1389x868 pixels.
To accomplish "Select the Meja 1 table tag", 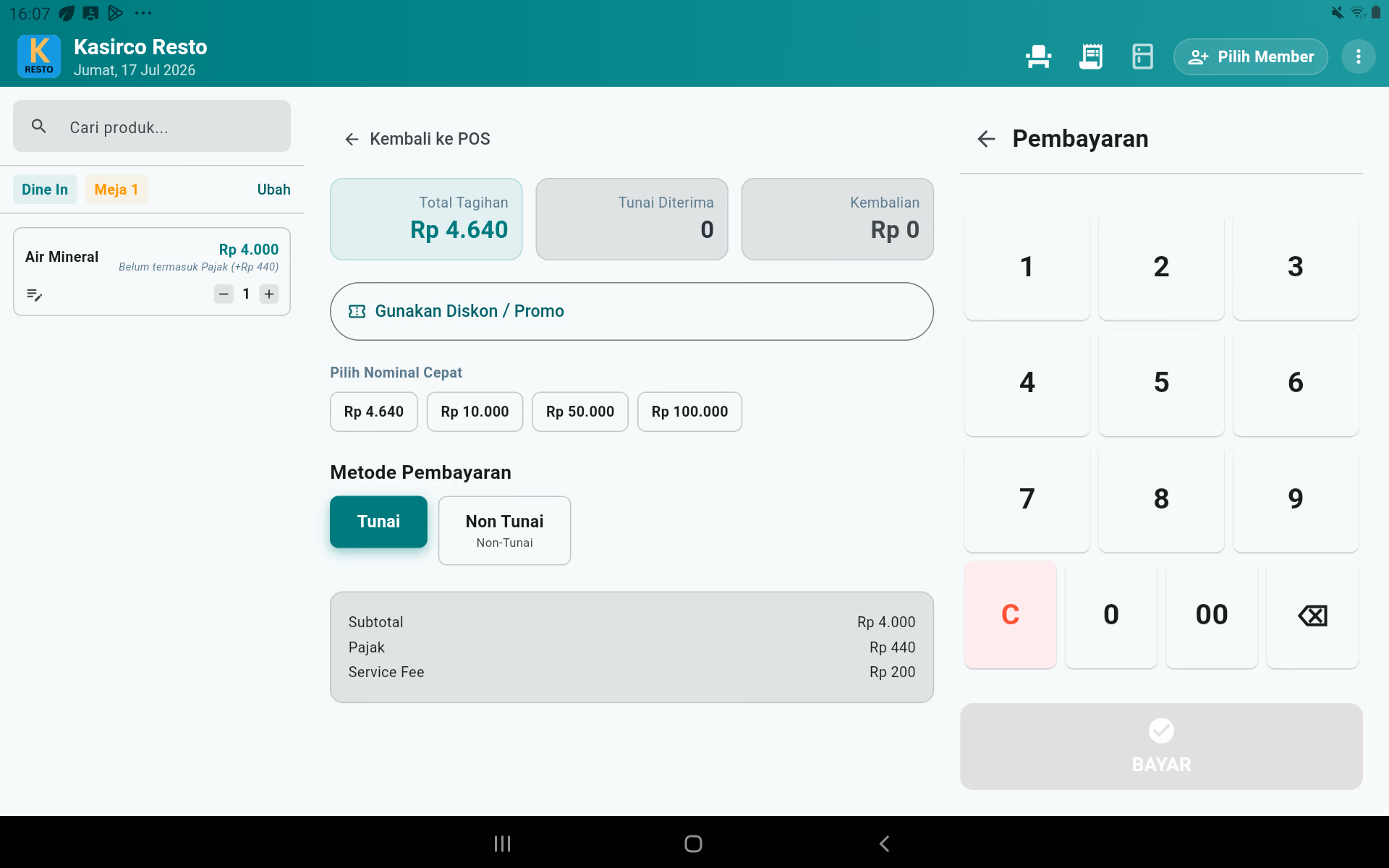I will pyautogui.click(x=116, y=190).
